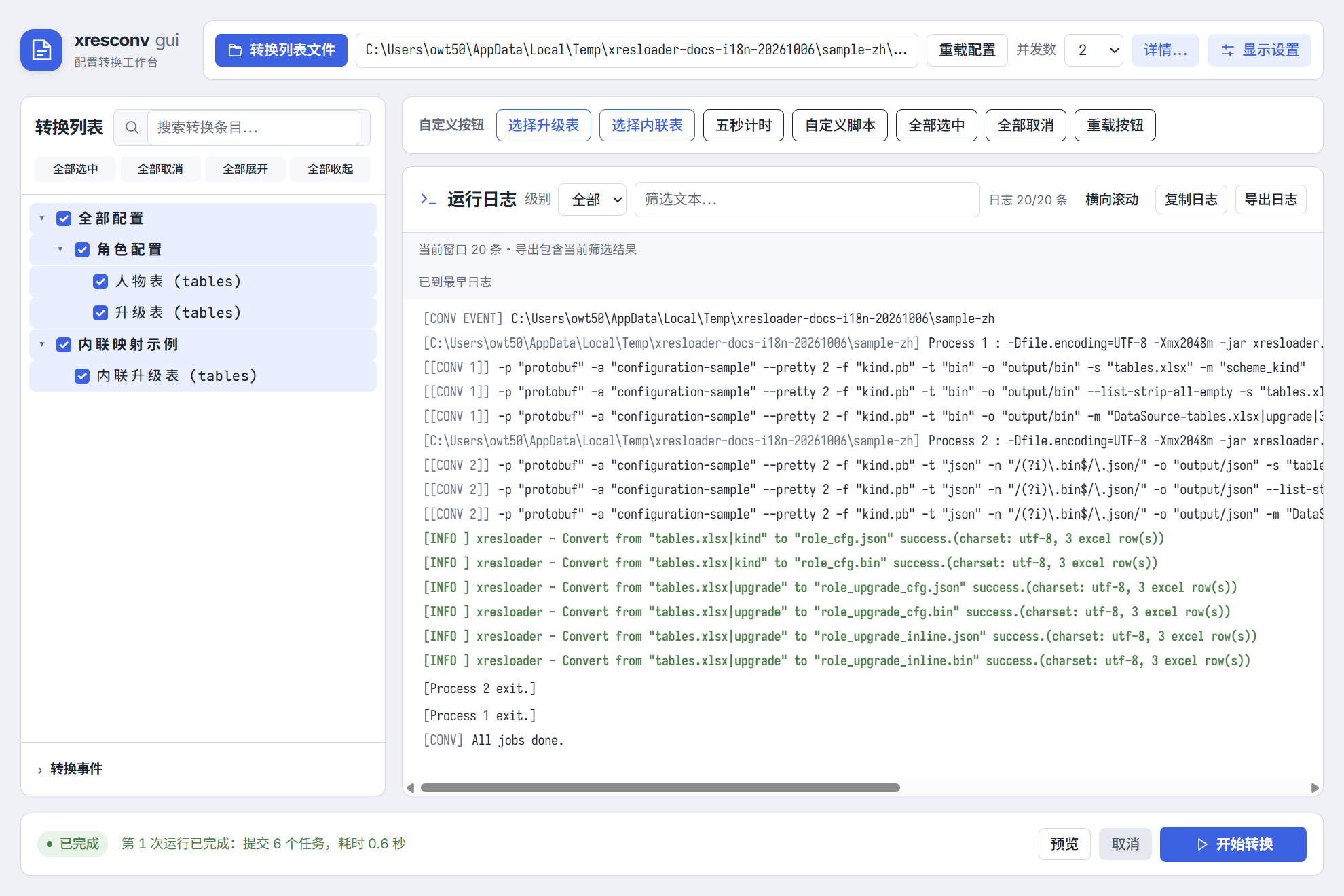
Task: Open the 转换列表文件 file picker button
Action: tap(281, 50)
